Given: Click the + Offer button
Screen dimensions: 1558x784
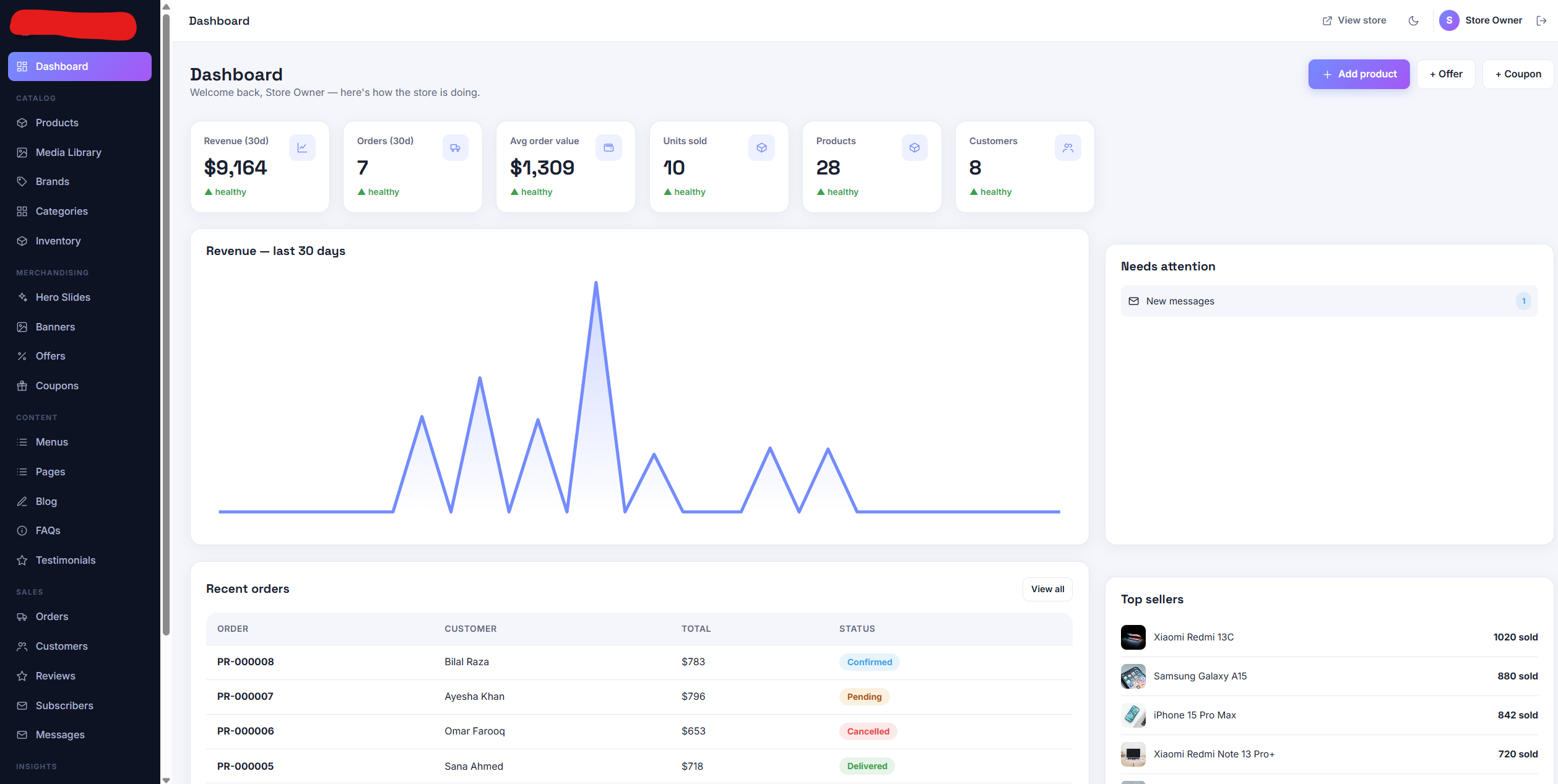Looking at the screenshot, I should (x=1446, y=74).
